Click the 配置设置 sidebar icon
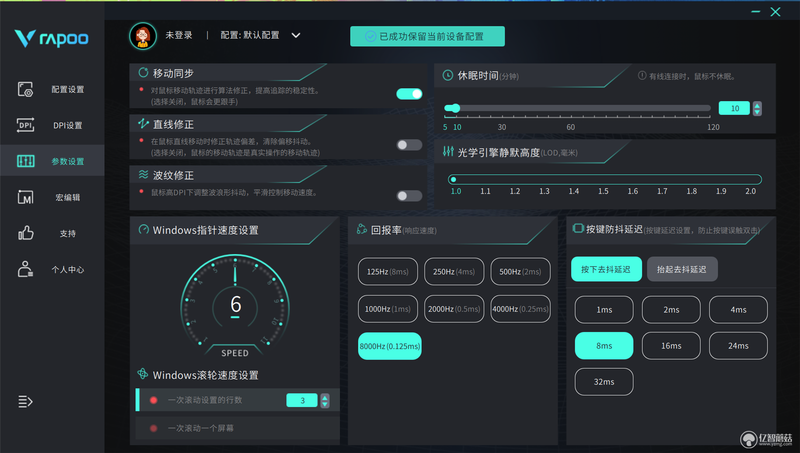The width and height of the screenshot is (800, 453). [25, 89]
